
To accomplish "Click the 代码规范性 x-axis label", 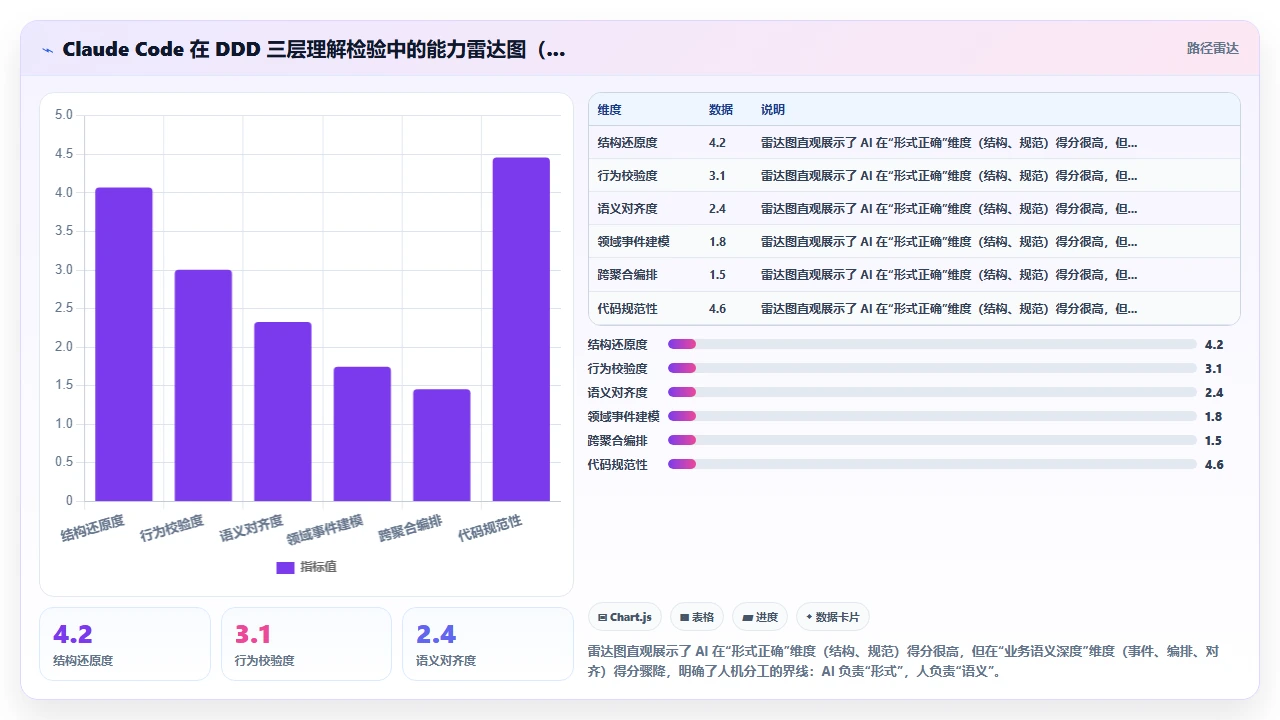I will tap(490, 528).
